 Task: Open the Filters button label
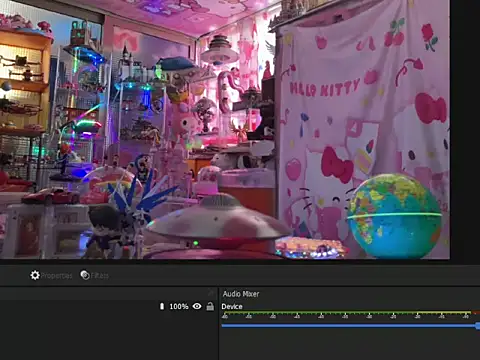pyautogui.click(x=100, y=276)
